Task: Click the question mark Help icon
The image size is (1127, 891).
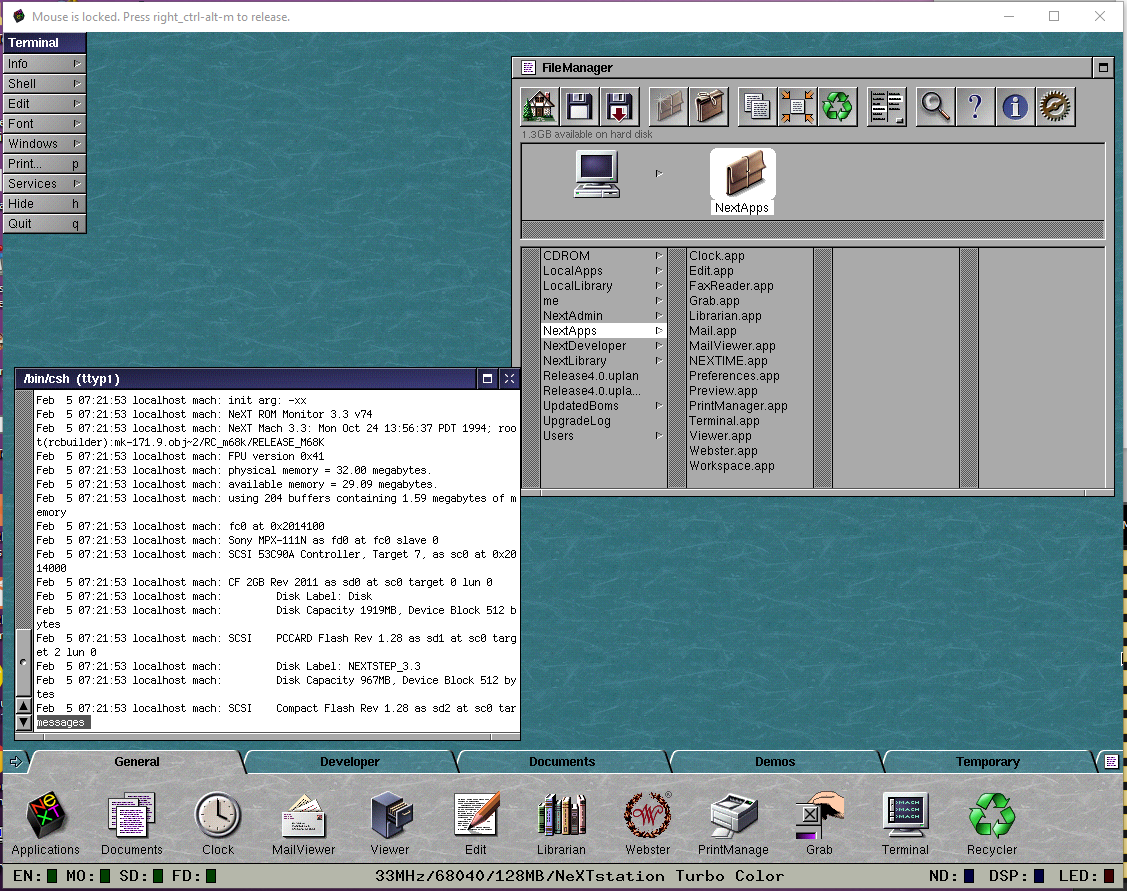Action: (975, 106)
